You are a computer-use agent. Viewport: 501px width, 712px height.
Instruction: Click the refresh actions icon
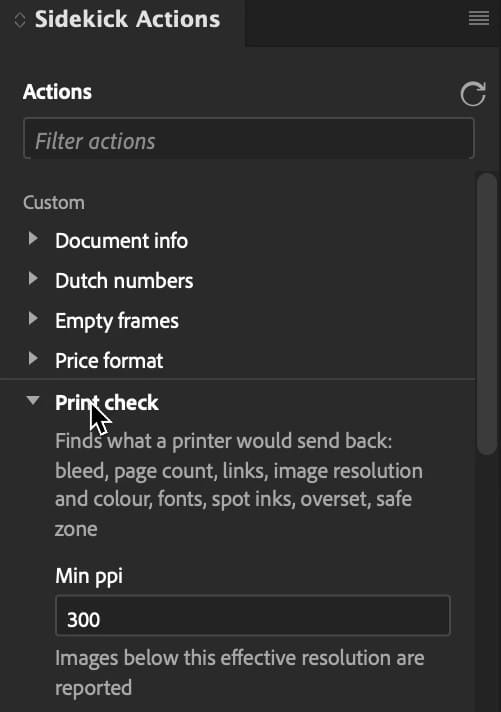(473, 94)
